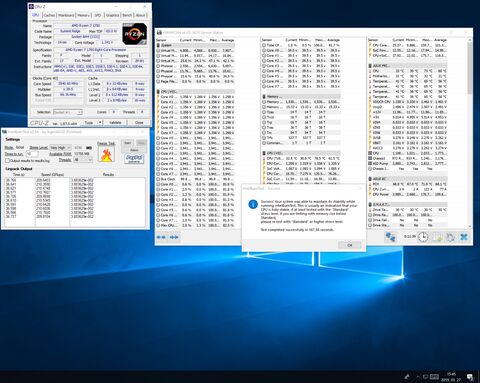Screen dimensions: 480x383
Task: Click the Times to run input field
Action: 32,154
